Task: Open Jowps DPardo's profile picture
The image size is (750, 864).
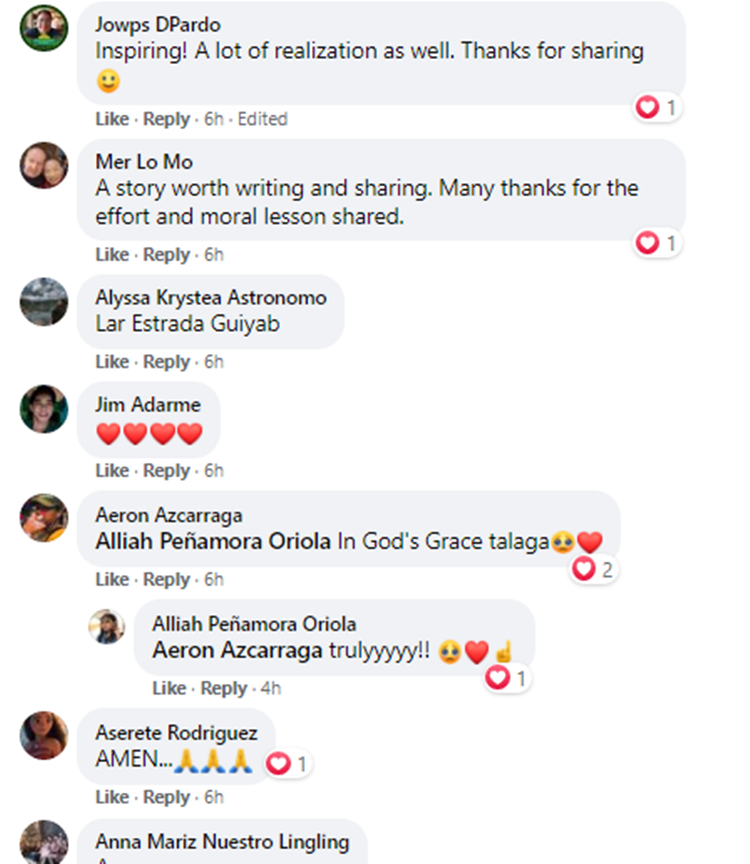Action: (44, 28)
